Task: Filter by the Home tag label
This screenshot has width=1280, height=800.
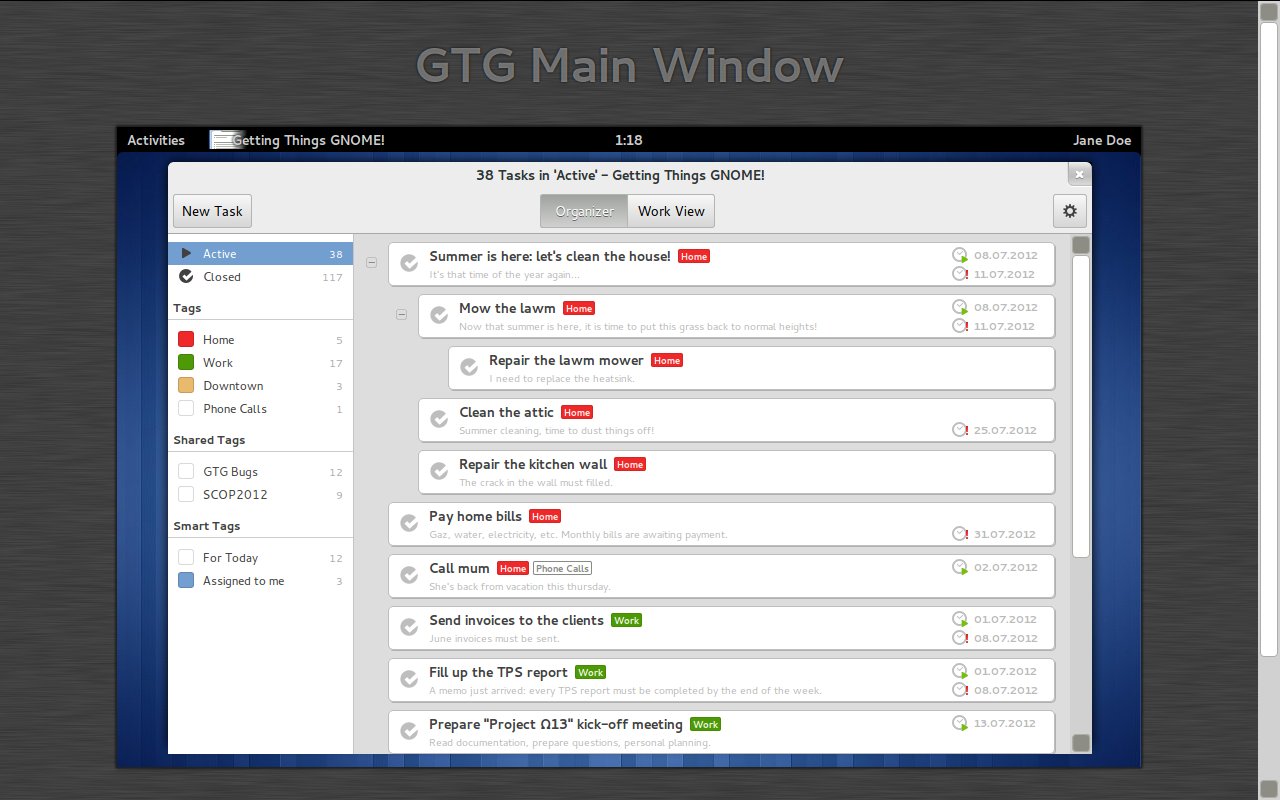Action: (218, 340)
